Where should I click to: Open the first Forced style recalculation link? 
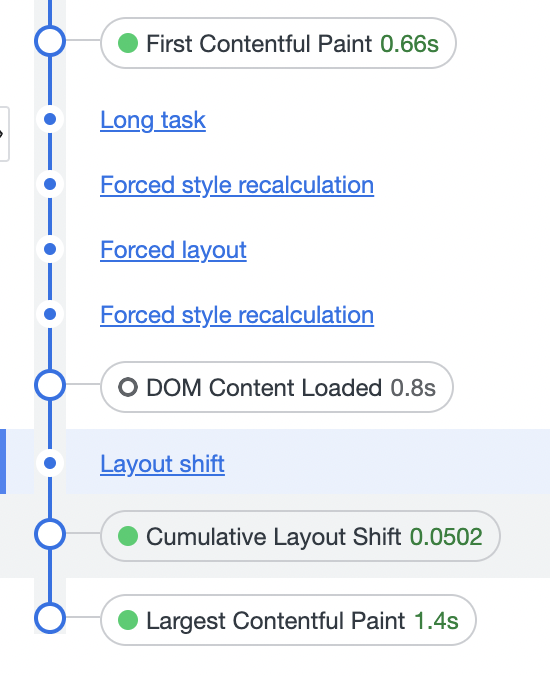point(237,185)
